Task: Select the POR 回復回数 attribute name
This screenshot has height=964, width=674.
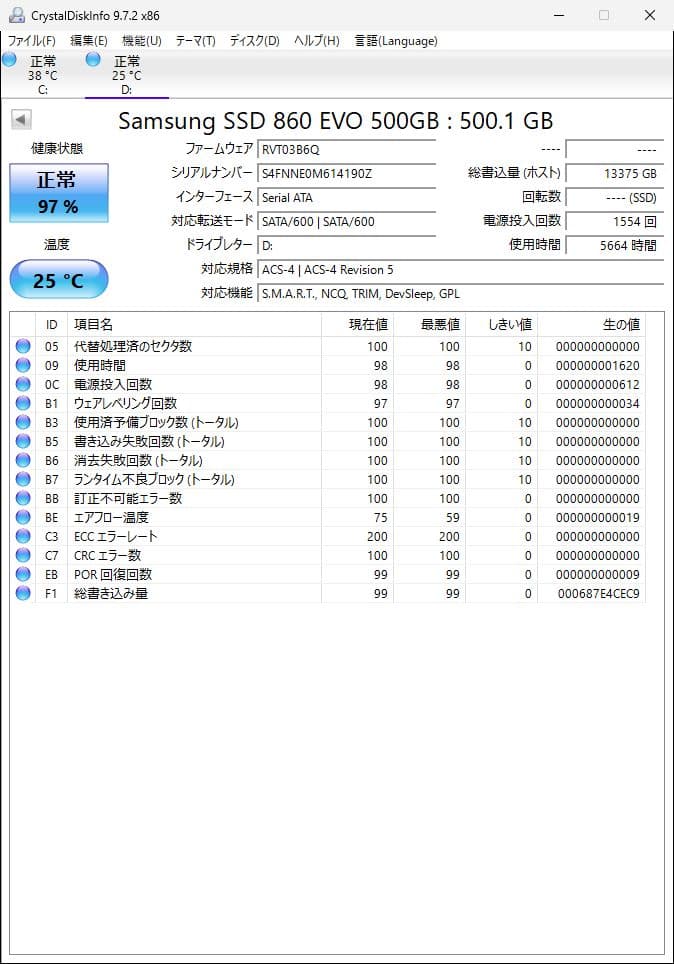Action: click(113, 574)
